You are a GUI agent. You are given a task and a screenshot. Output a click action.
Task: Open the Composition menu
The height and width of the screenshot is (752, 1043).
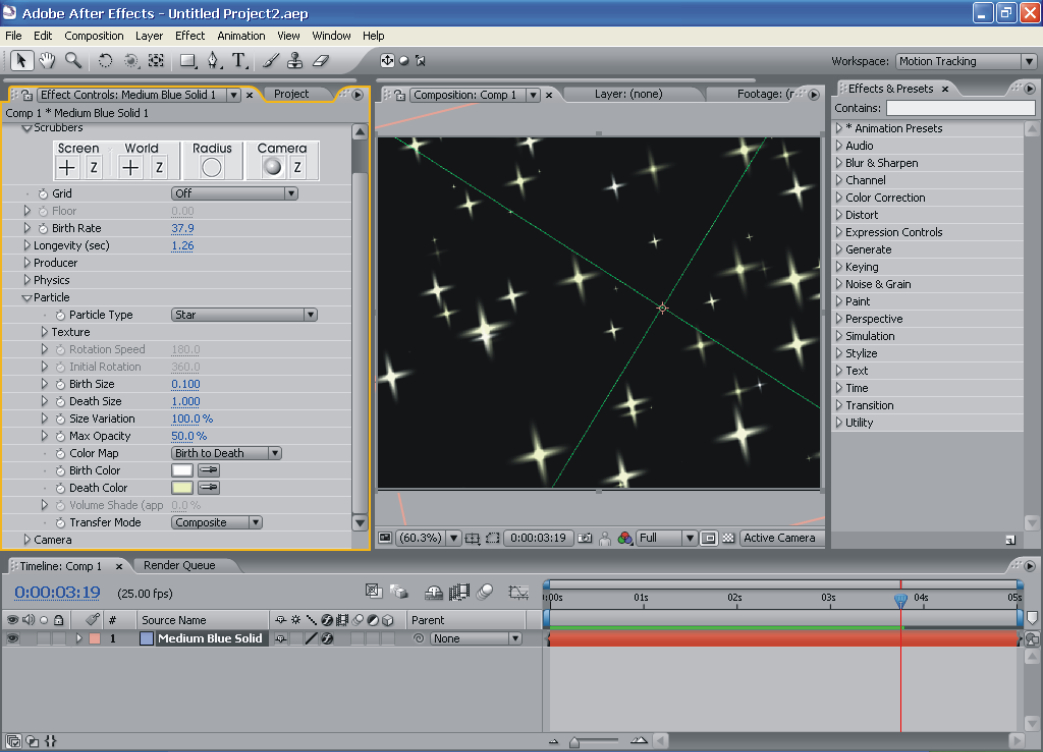pos(94,36)
